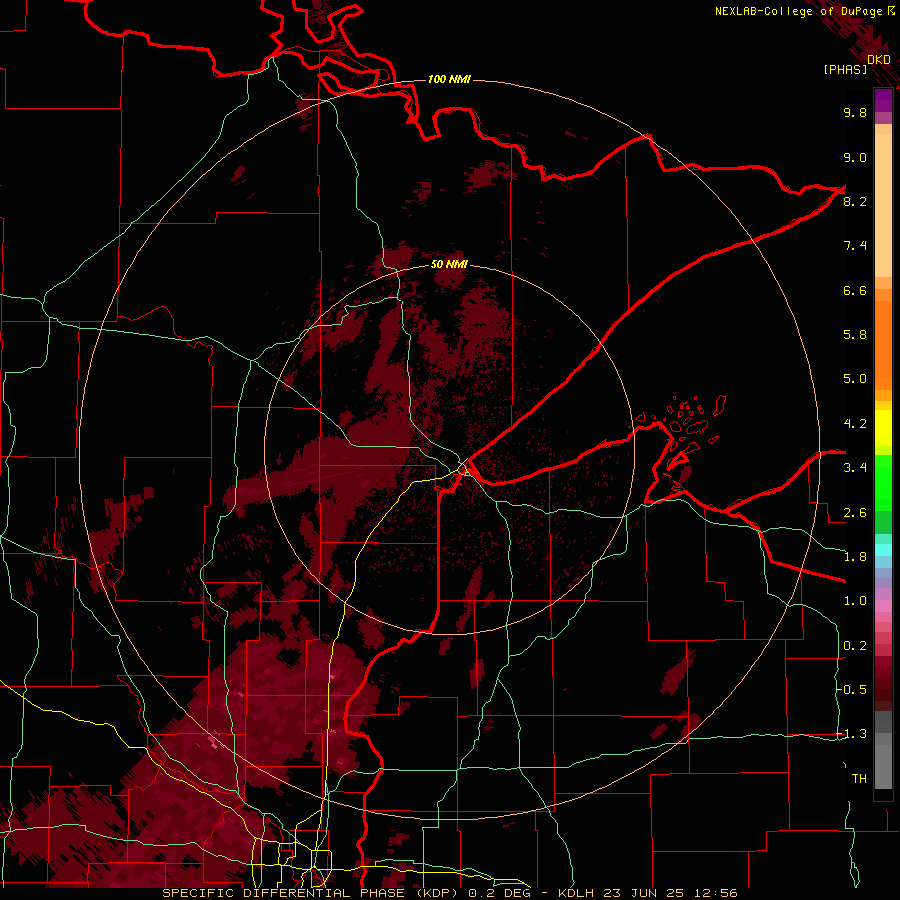Click SPECIFIC DIFFERENTIAL PHASE (KDP) in the caption
The height and width of the screenshot is (900, 900).
pos(313,893)
